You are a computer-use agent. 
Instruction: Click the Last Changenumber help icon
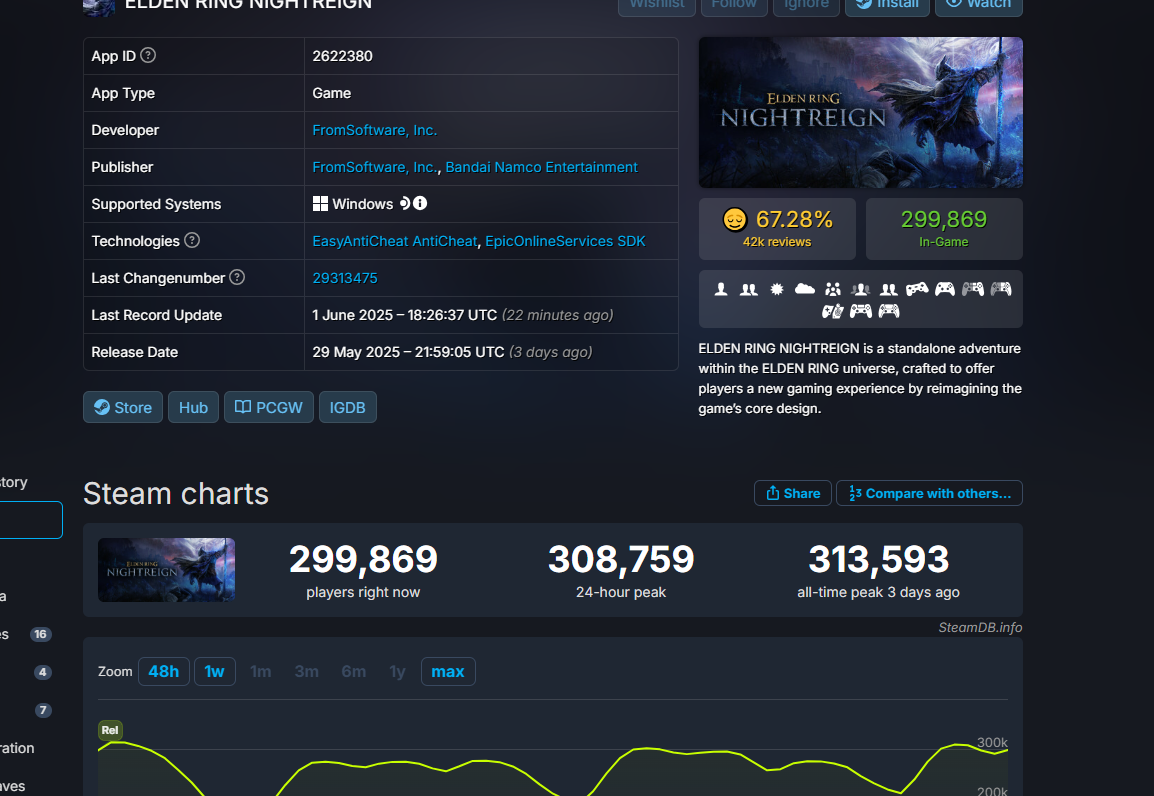pos(237,277)
